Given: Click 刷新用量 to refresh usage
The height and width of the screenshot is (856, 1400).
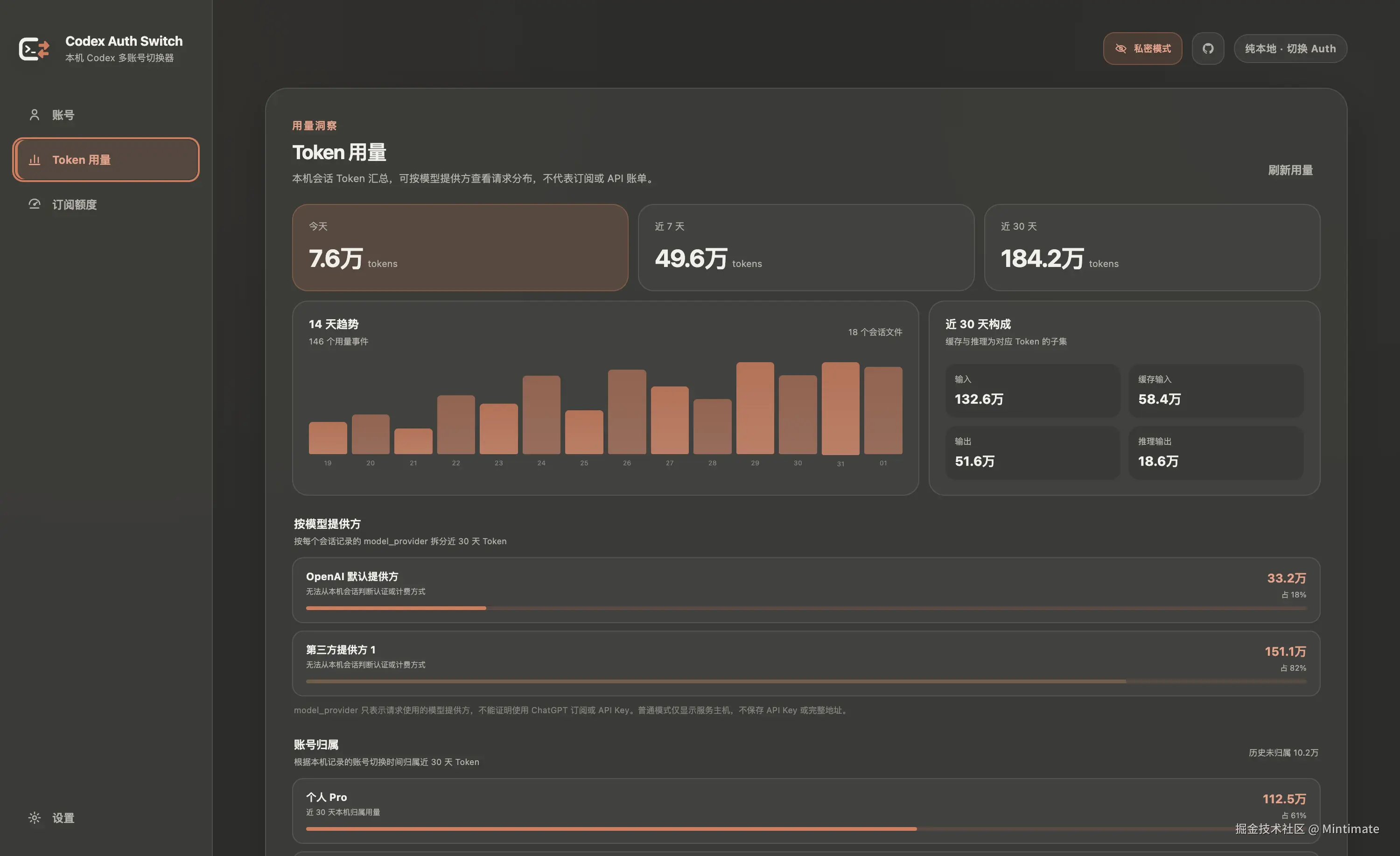Looking at the screenshot, I should point(1290,170).
